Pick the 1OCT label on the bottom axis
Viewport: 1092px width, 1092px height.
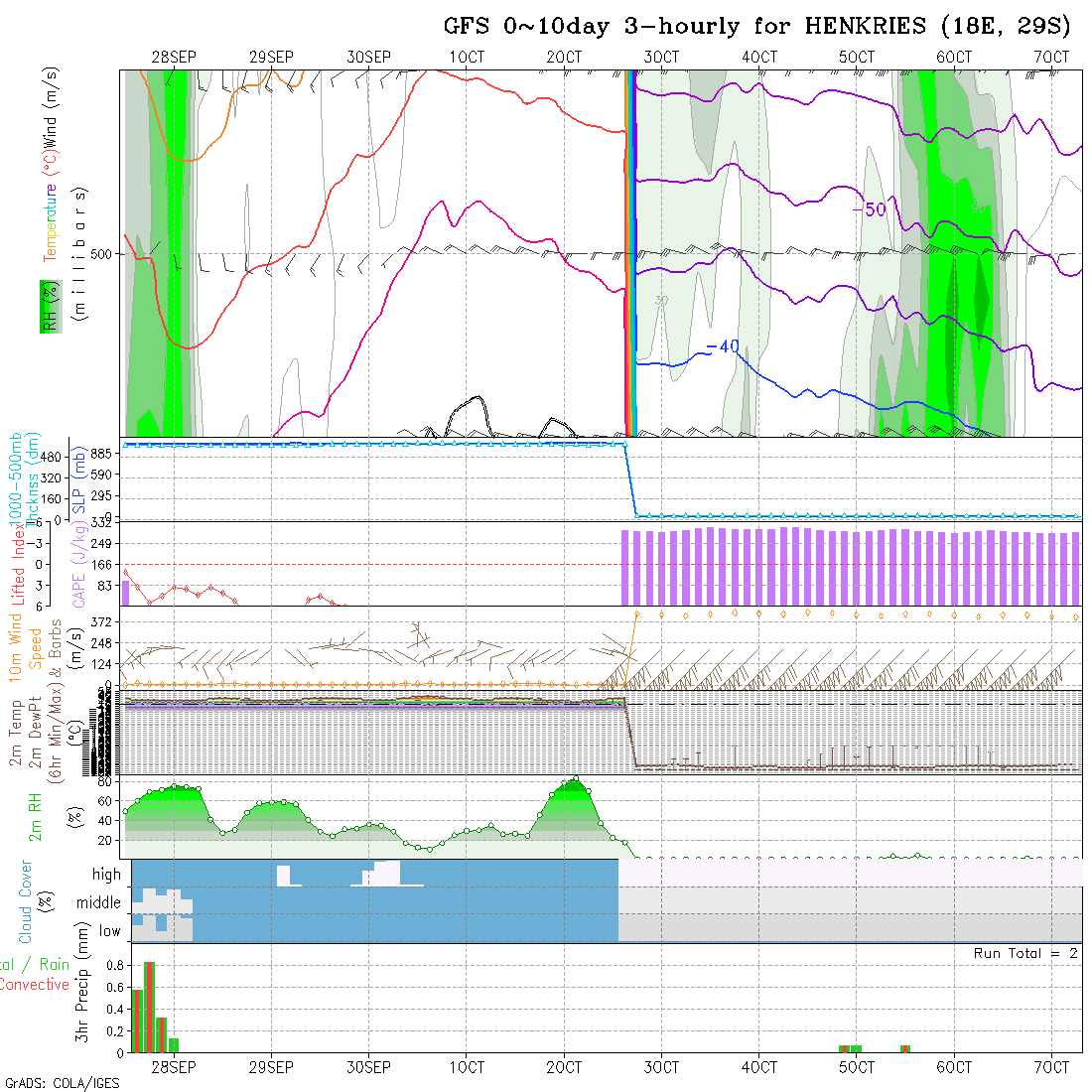(466, 1067)
